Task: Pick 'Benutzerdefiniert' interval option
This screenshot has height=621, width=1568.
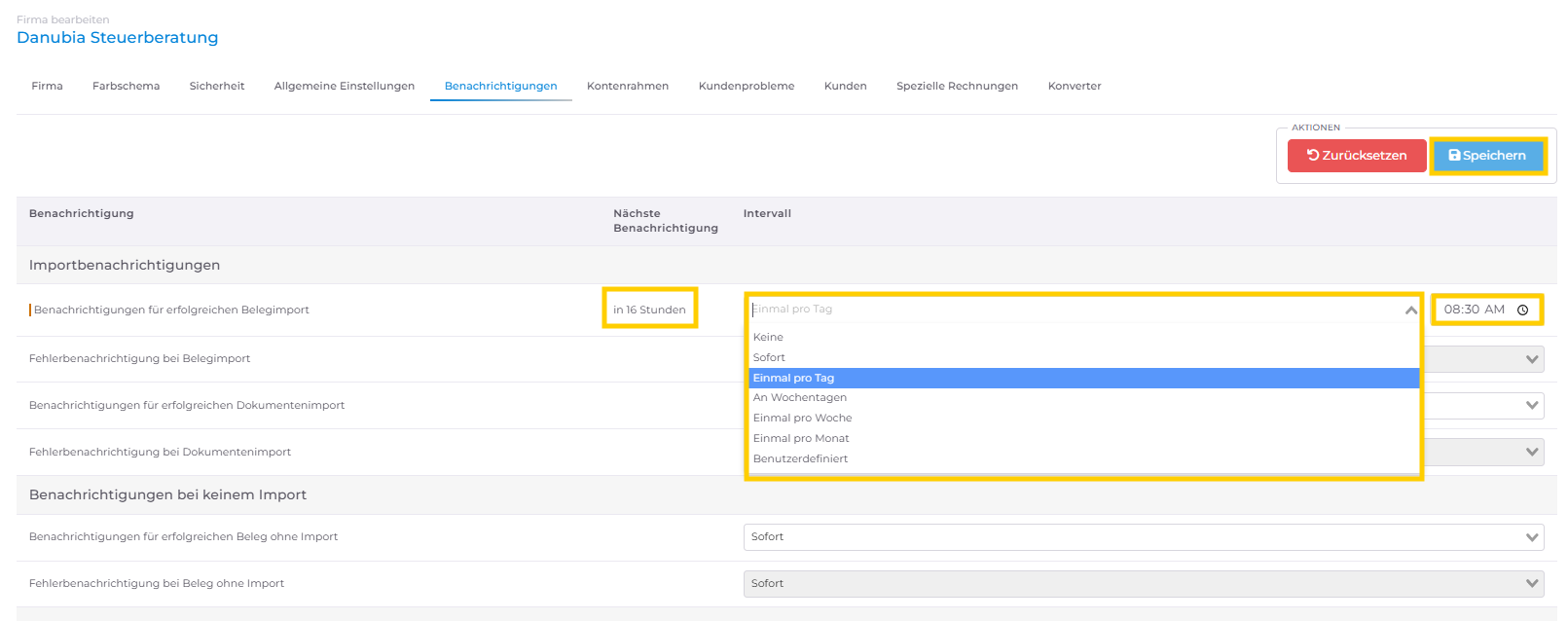Action: (800, 458)
